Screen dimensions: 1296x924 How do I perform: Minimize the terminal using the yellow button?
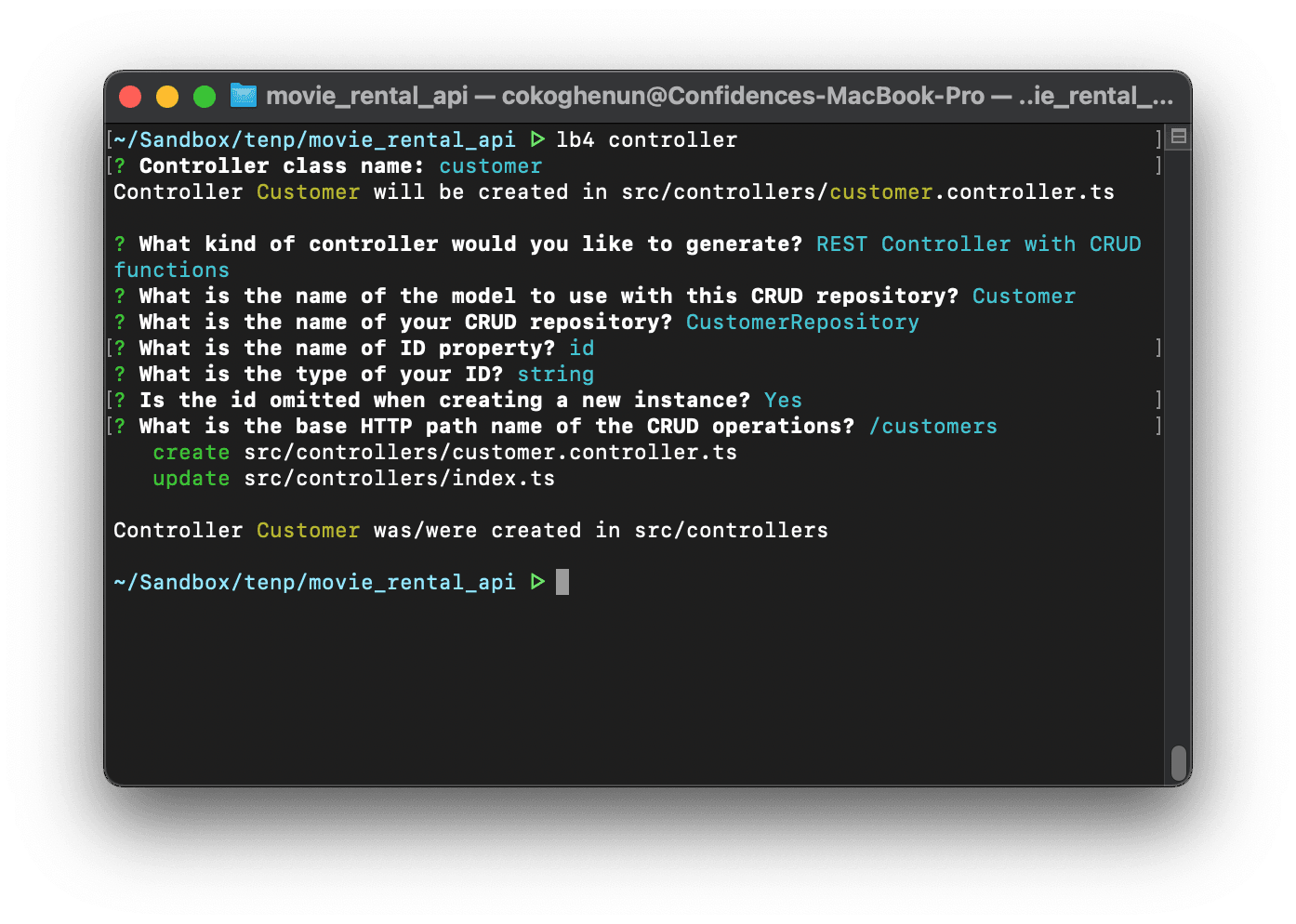pyautogui.click(x=167, y=97)
